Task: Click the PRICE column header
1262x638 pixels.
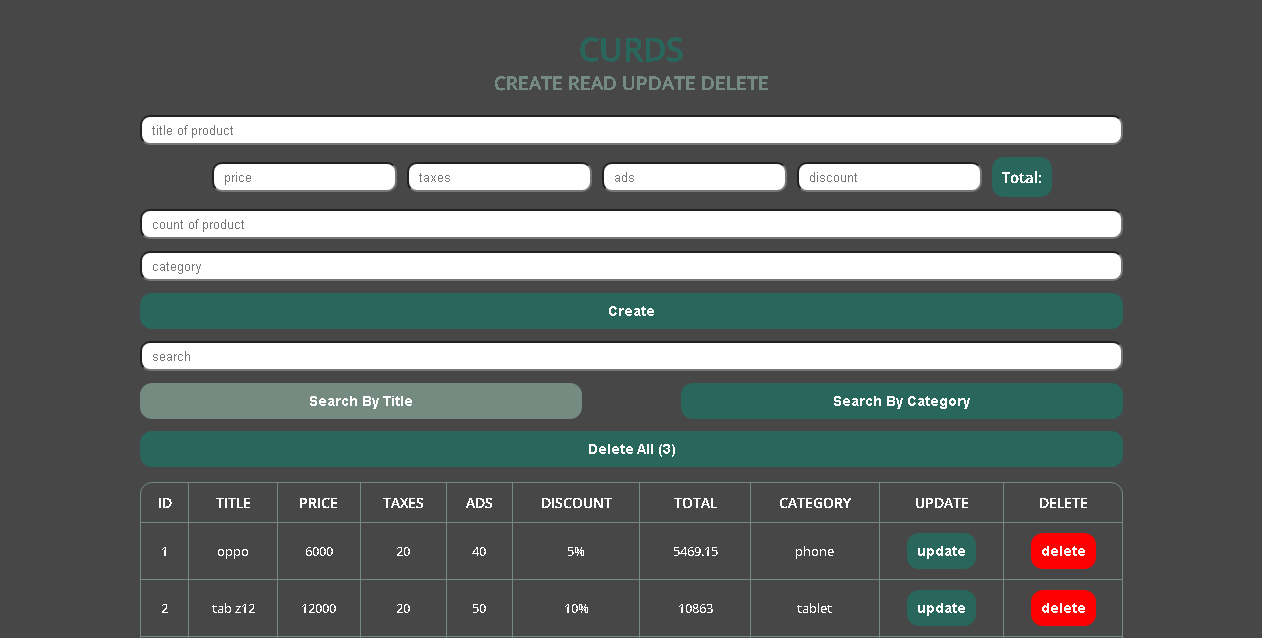Action: tap(319, 503)
